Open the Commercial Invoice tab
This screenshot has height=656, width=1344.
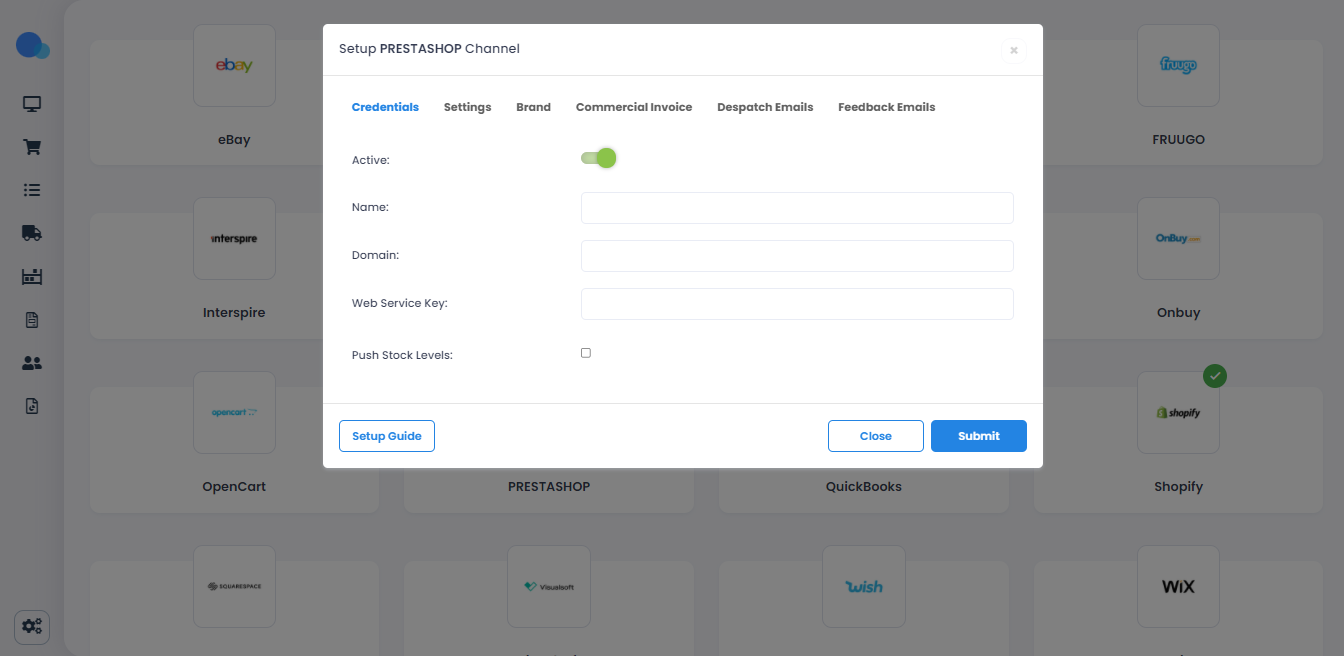pyautogui.click(x=634, y=107)
